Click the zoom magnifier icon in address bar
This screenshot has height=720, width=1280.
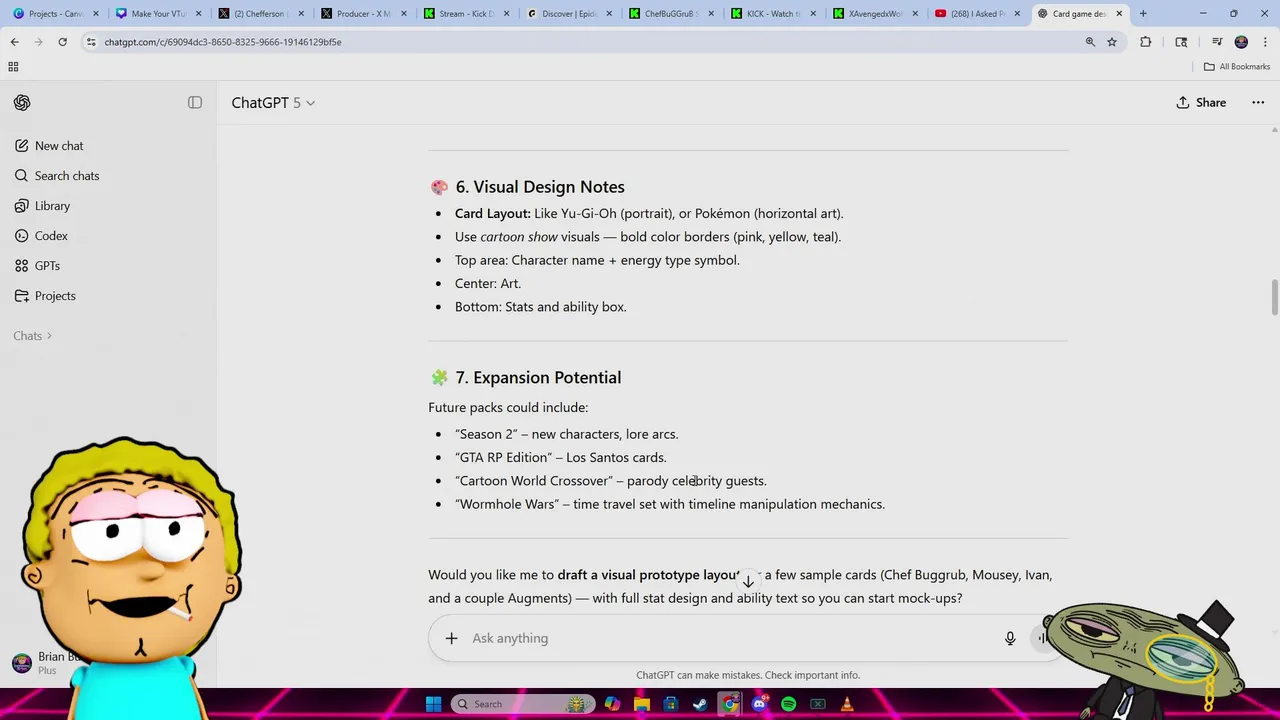1090,42
